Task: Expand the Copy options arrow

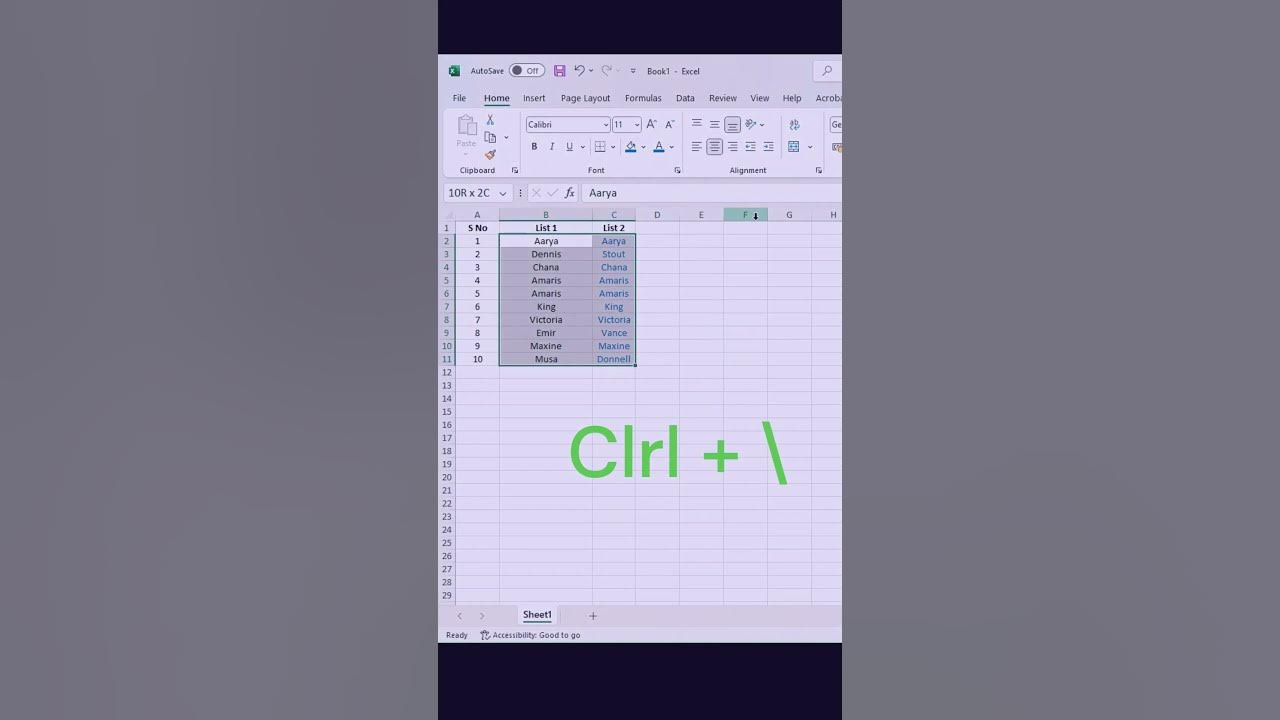Action: (506, 138)
